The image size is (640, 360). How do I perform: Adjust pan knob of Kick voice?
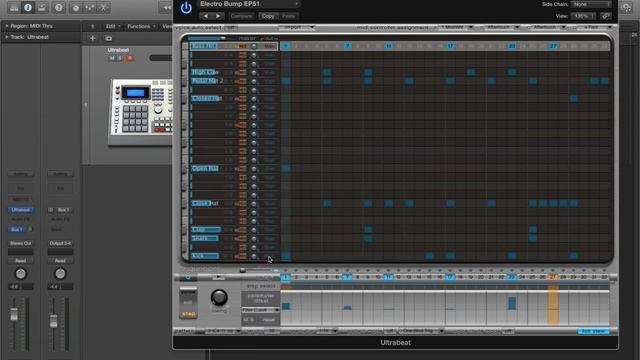pos(254,256)
